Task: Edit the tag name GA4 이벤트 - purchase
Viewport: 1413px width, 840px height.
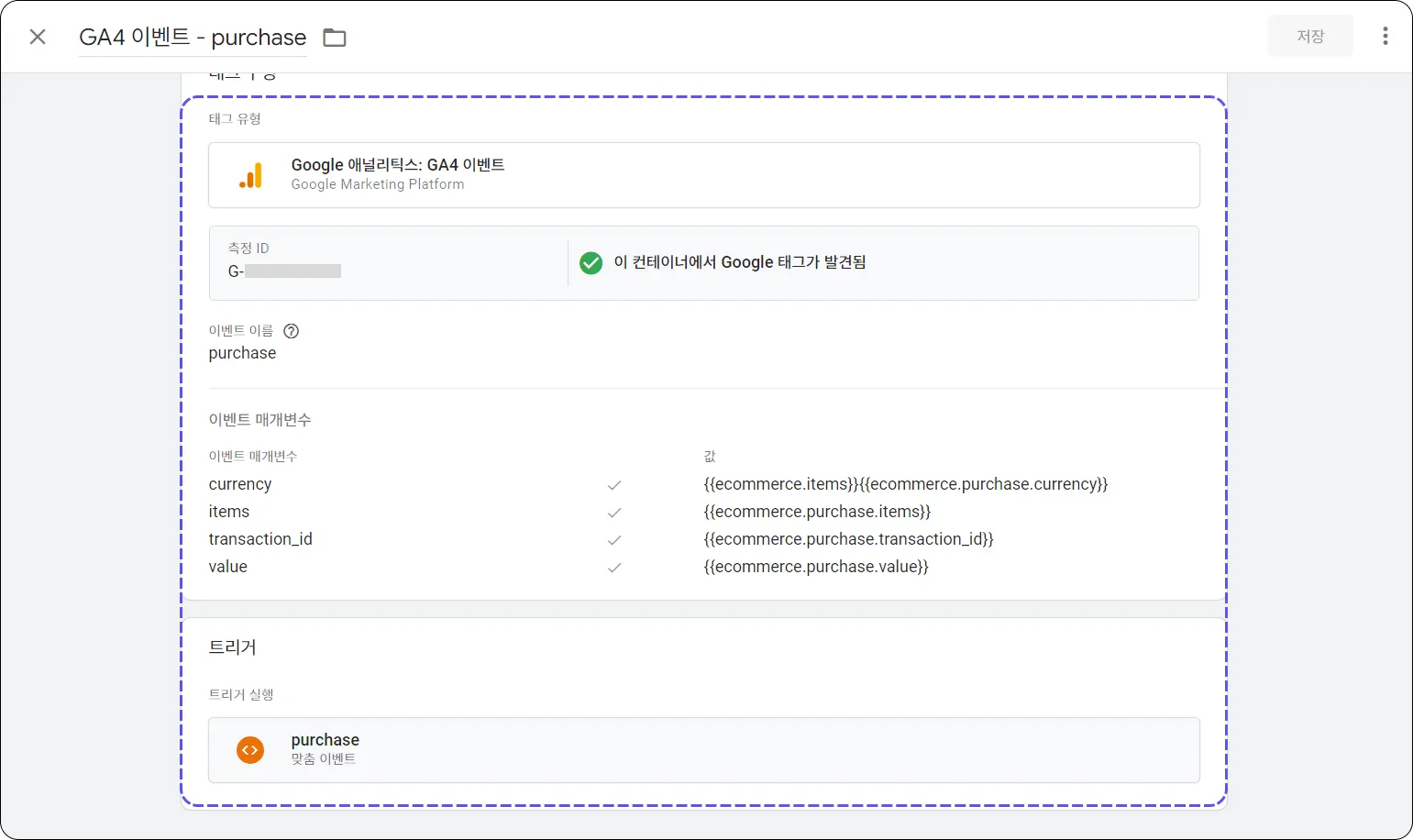Action: [193, 37]
